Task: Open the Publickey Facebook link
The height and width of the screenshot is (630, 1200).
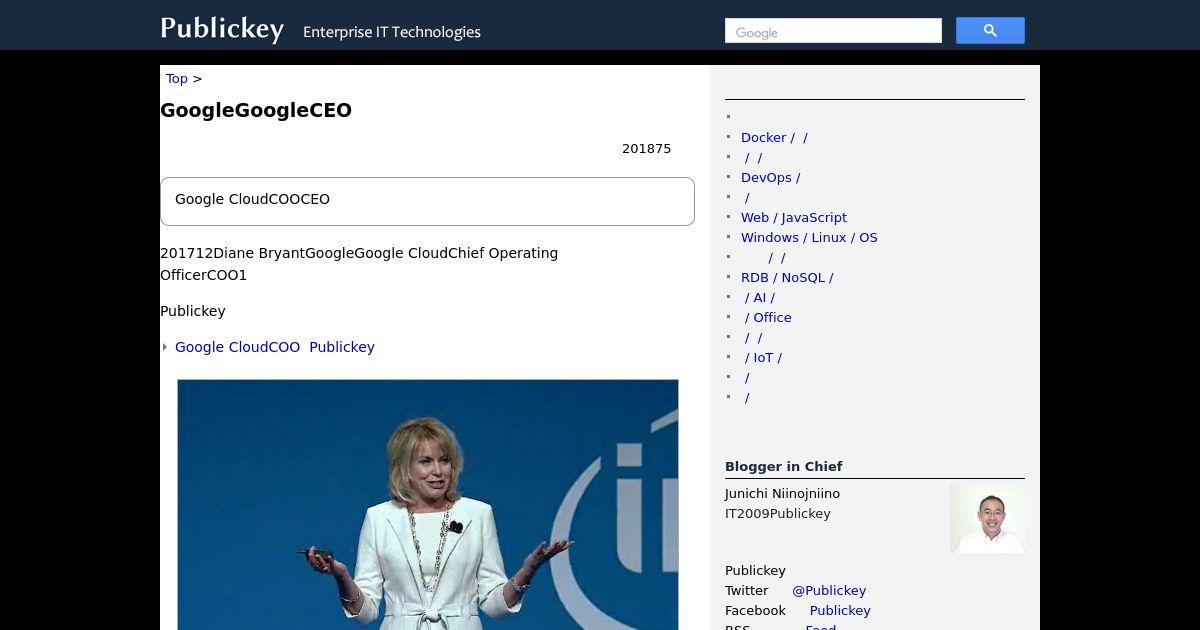Action: point(840,610)
